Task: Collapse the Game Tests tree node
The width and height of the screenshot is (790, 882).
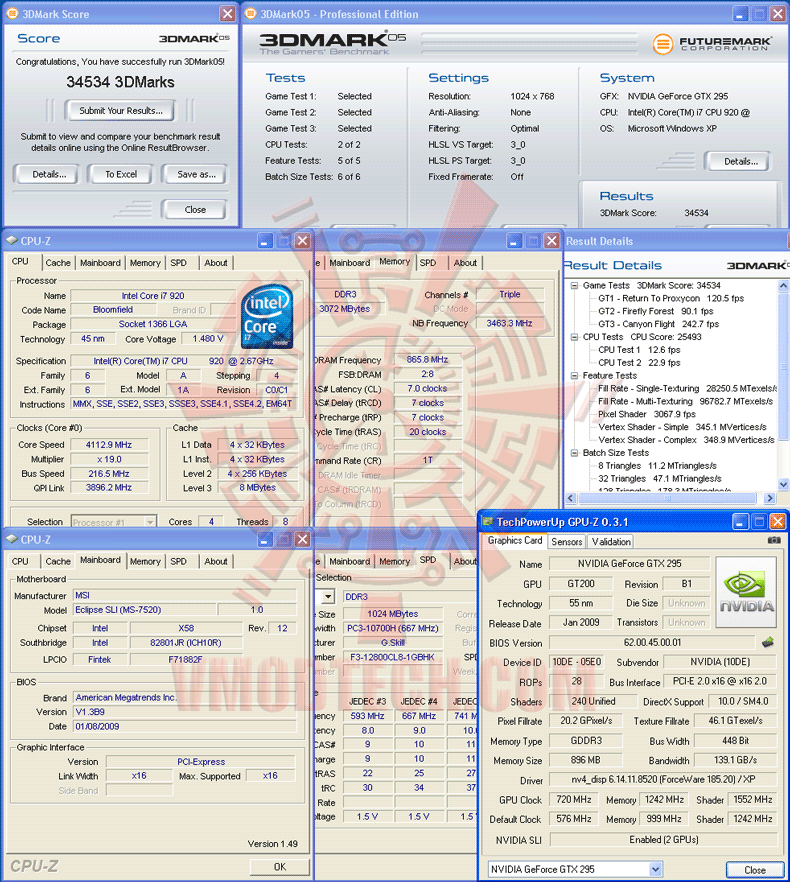Action: pyautogui.click(x=574, y=285)
